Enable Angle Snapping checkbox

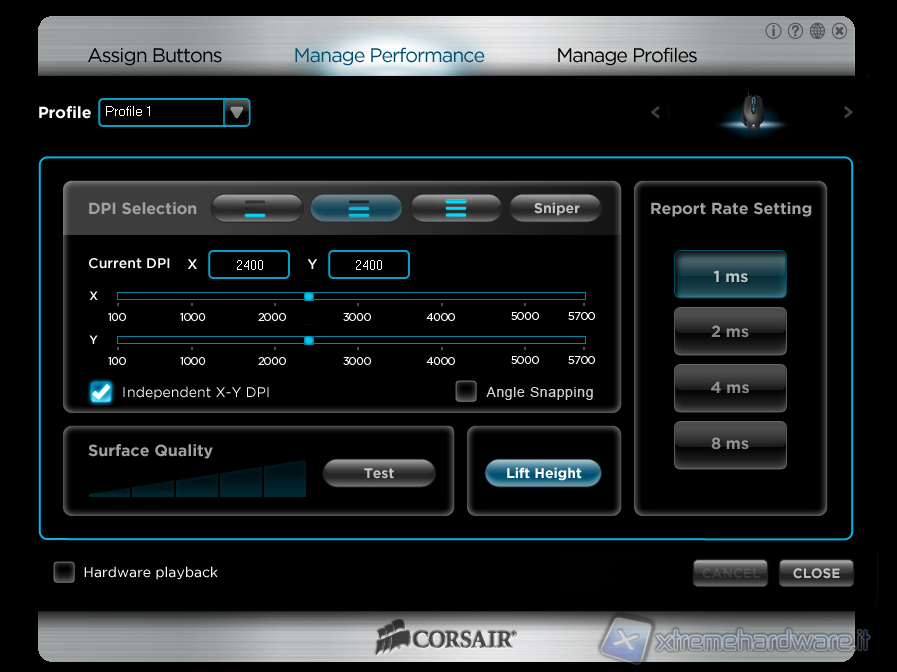click(x=466, y=392)
